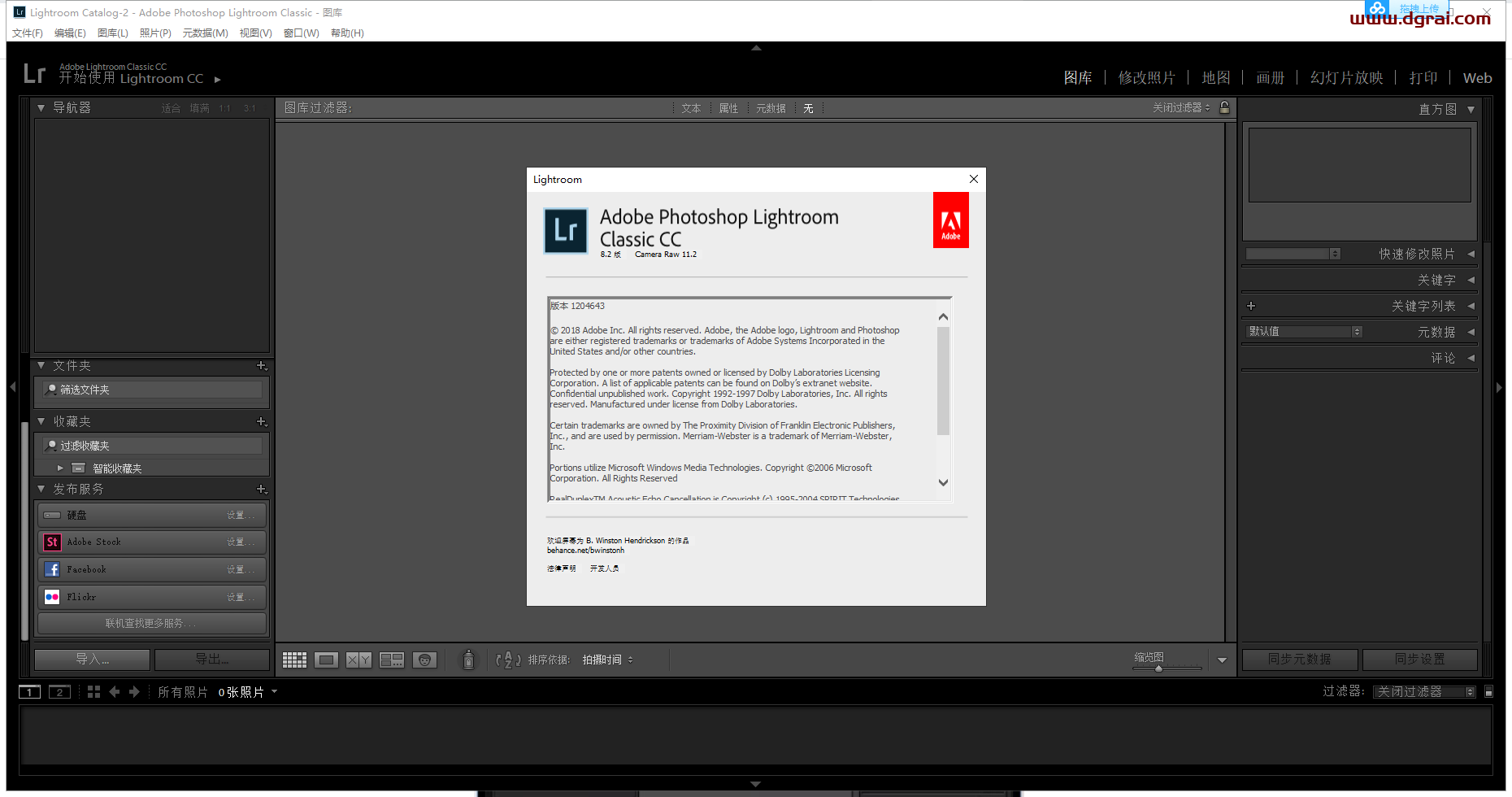This screenshot has width=1512, height=797.
Task: Click the 导入... import button
Action: click(92, 659)
